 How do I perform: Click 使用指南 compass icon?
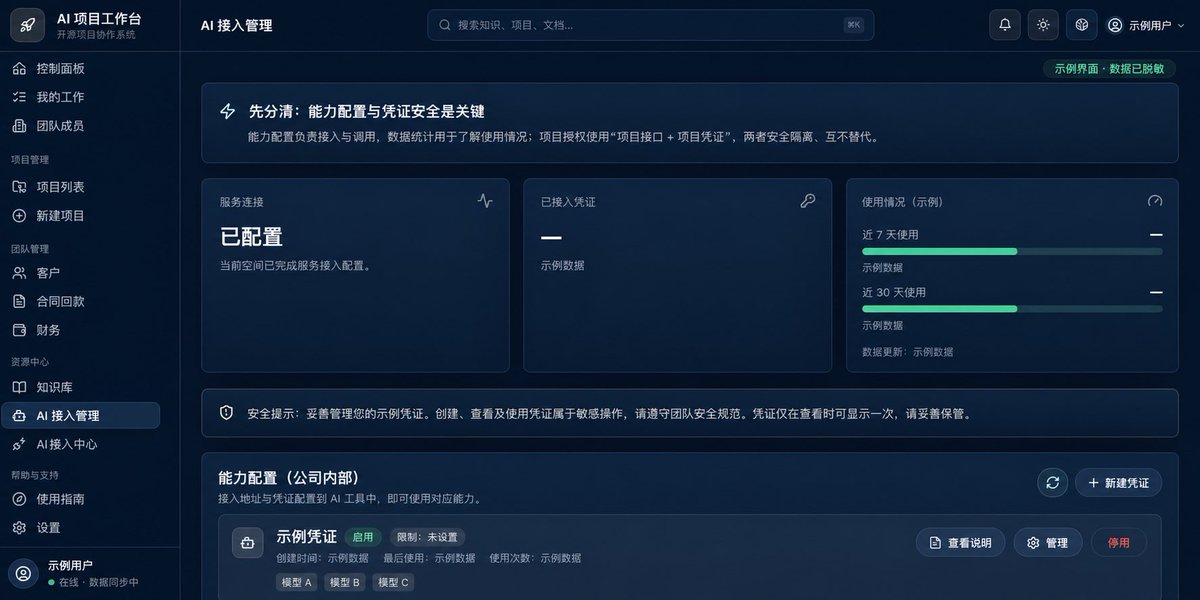coord(18,499)
